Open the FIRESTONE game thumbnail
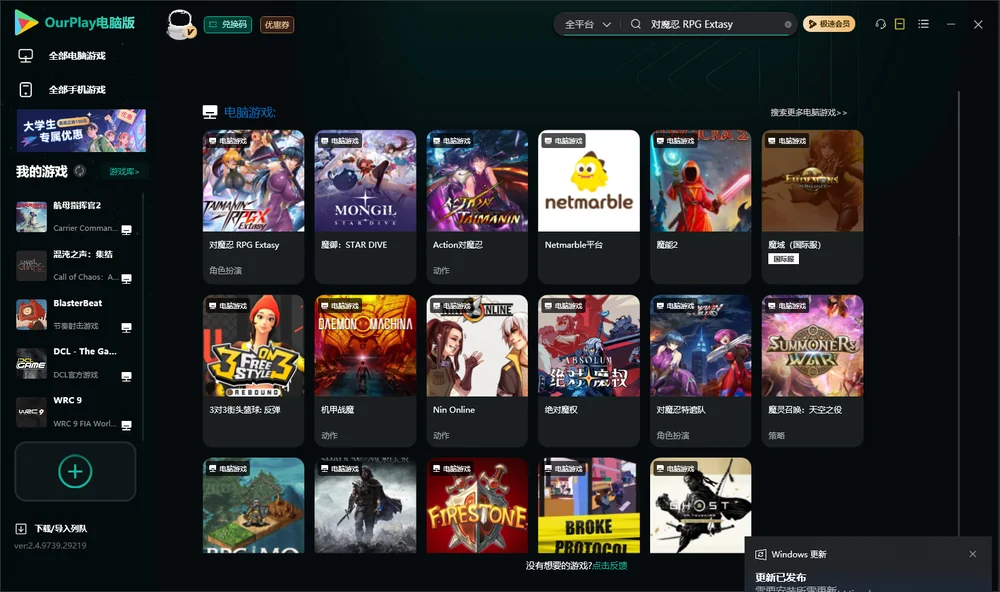This screenshot has width=1000, height=592. [477, 505]
